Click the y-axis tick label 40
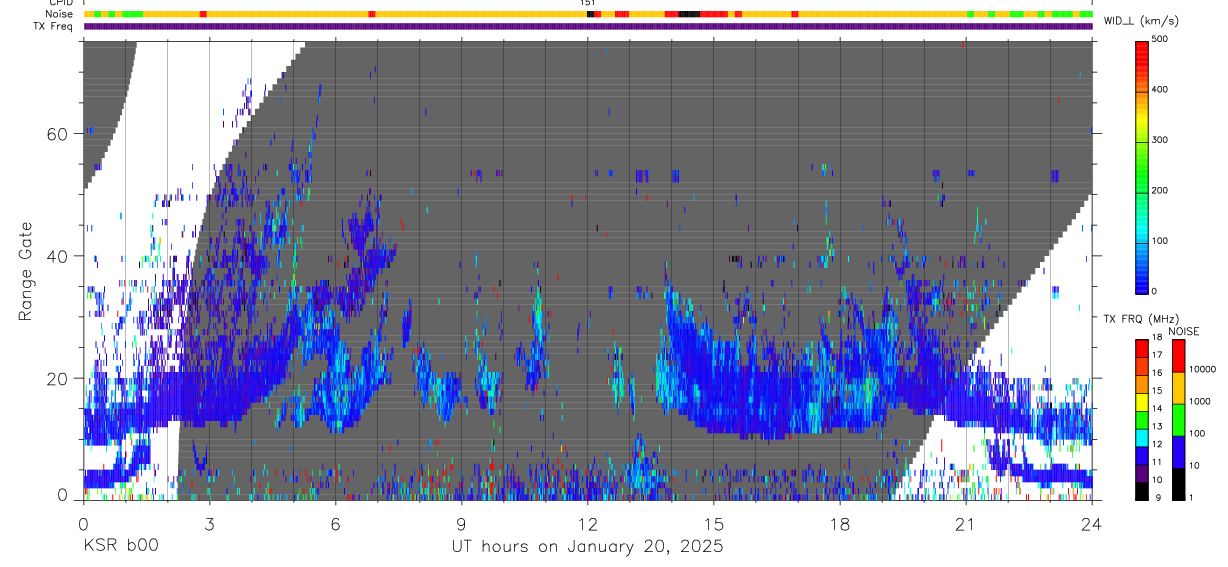The height and width of the screenshot is (567, 1228). [56, 256]
